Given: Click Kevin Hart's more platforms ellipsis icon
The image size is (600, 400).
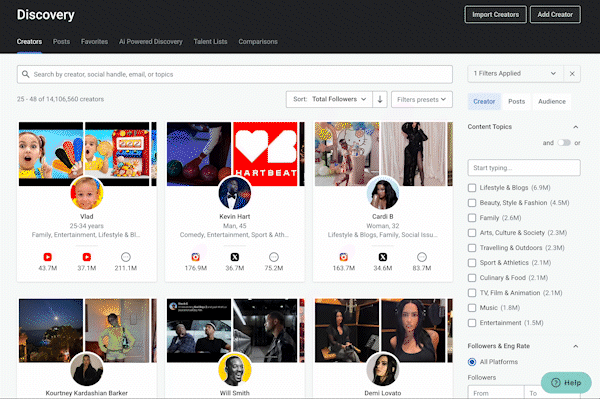Looking at the screenshot, I should click(274, 257).
